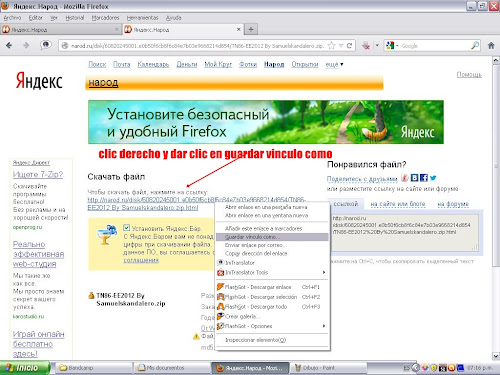
Task: Choose Abrir enlace en una pestaña nueva
Action: [x=272, y=207]
